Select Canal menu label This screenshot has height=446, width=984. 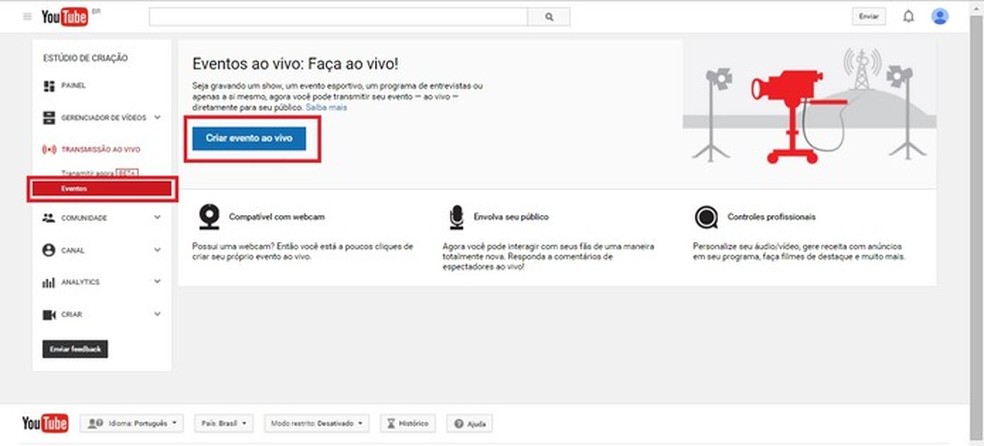73,250
